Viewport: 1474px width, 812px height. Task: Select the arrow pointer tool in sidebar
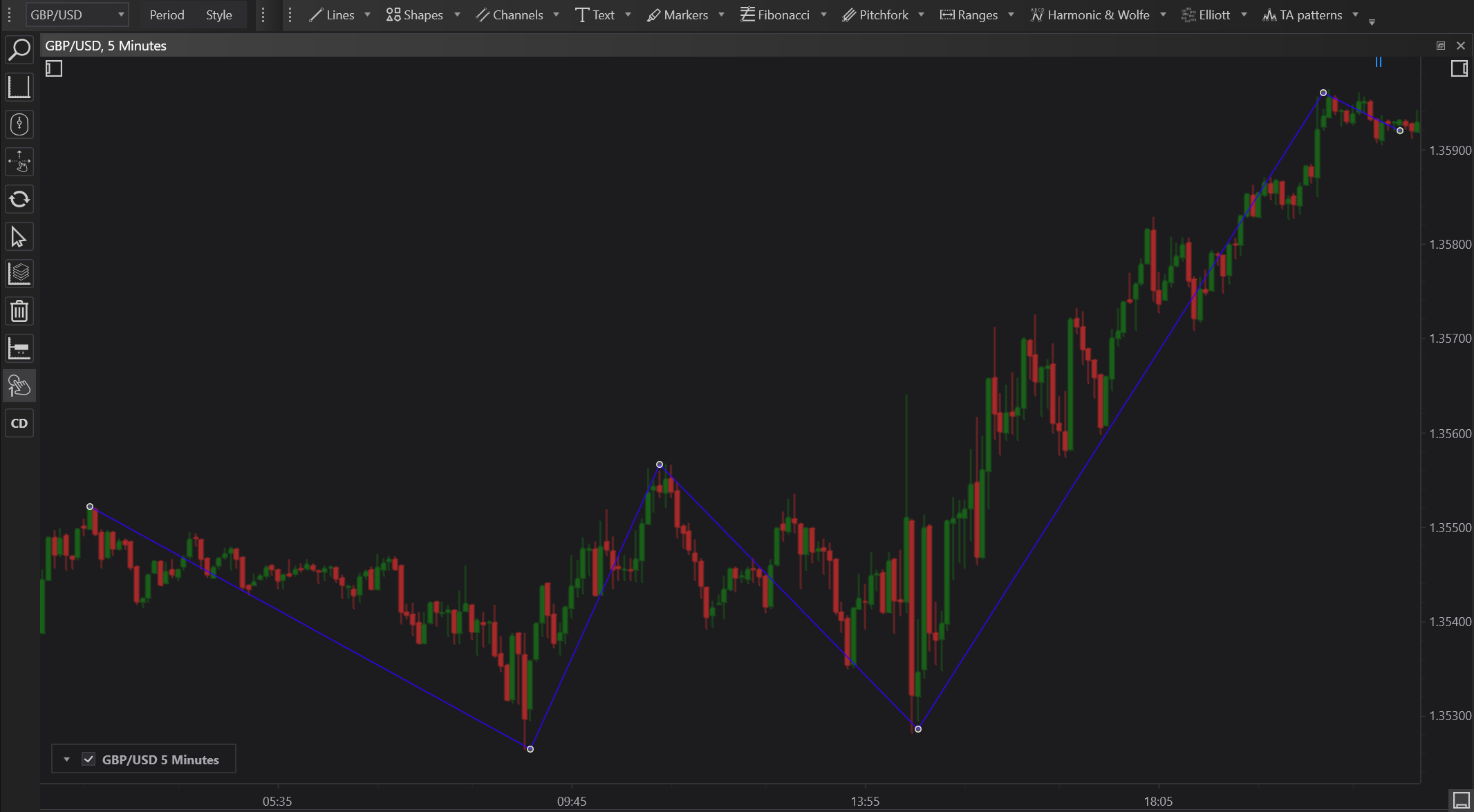point(19,237)
